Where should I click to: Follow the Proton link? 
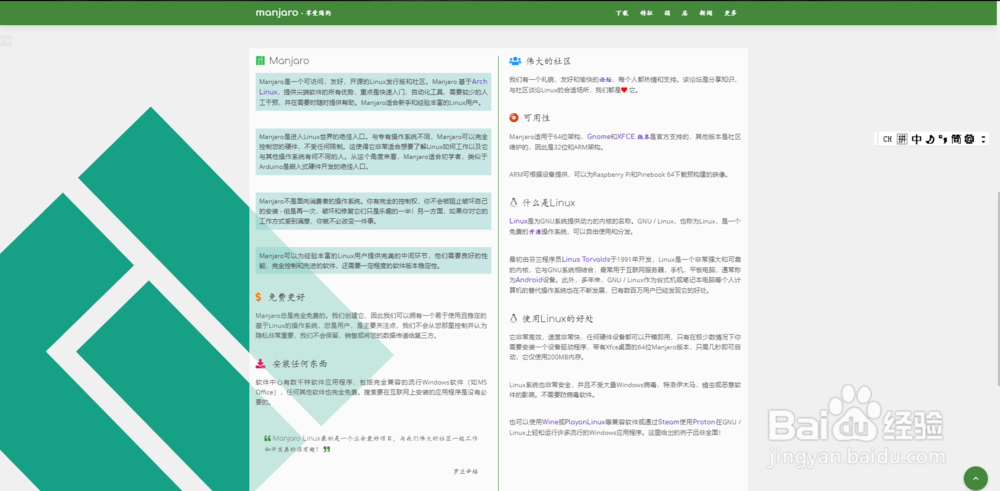click(703, 421)
